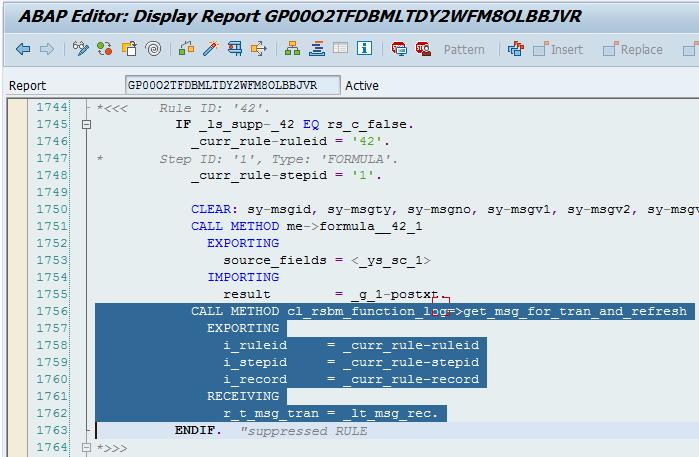Show the object list hierarchy icon
This screenshot has width=699, height=457.
pos(292,49)
